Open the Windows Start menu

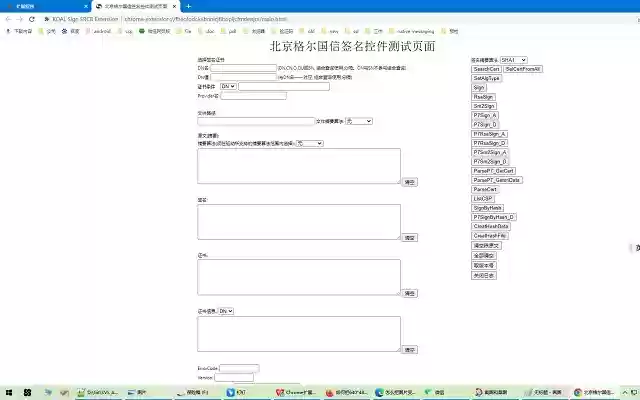point(9,392)
